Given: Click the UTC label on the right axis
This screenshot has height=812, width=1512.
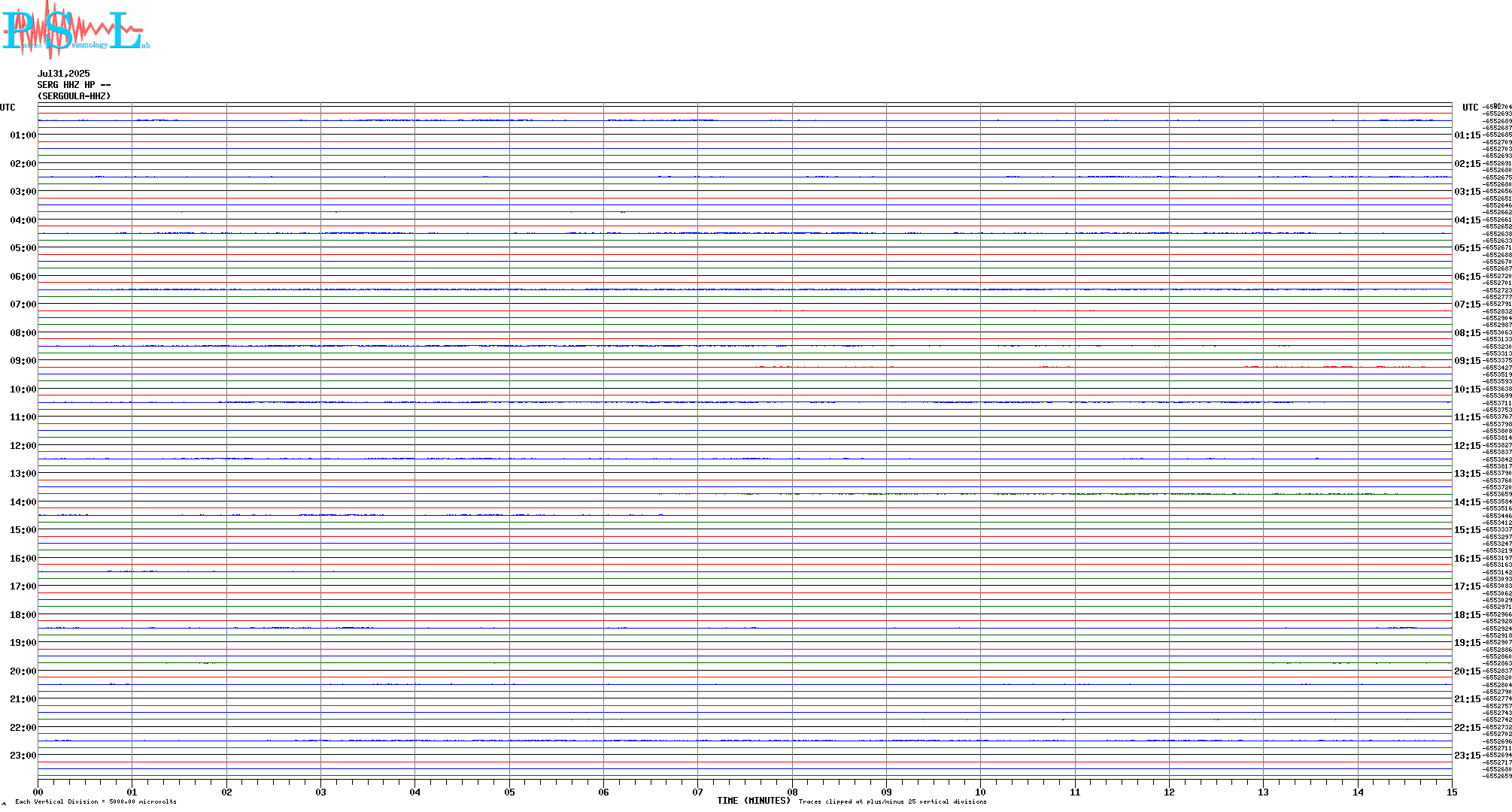Looking at the screenshot, I should tap(1471, 108).
